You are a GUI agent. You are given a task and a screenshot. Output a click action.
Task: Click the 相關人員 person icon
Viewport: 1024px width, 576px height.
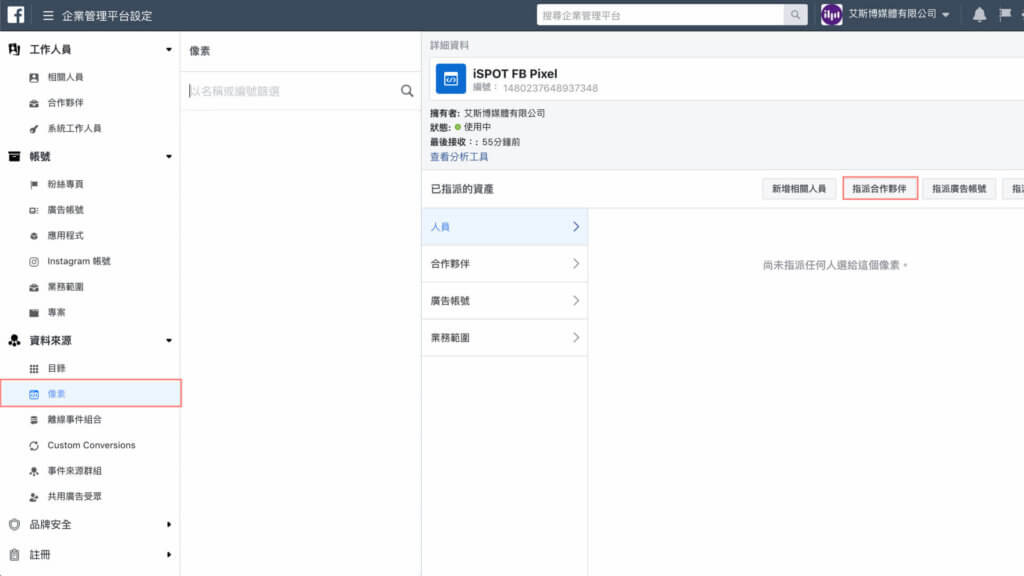pos(34,77)
